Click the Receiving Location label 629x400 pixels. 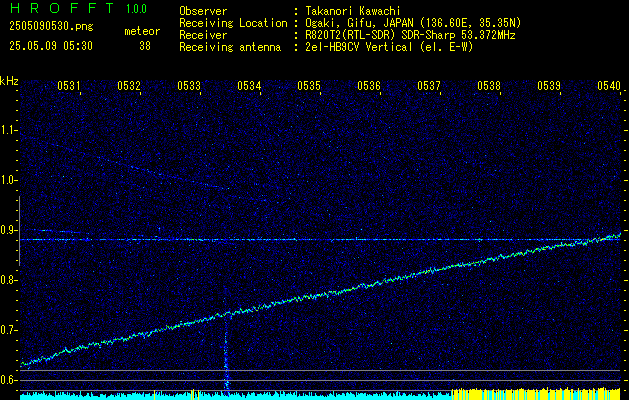(233, 23)
